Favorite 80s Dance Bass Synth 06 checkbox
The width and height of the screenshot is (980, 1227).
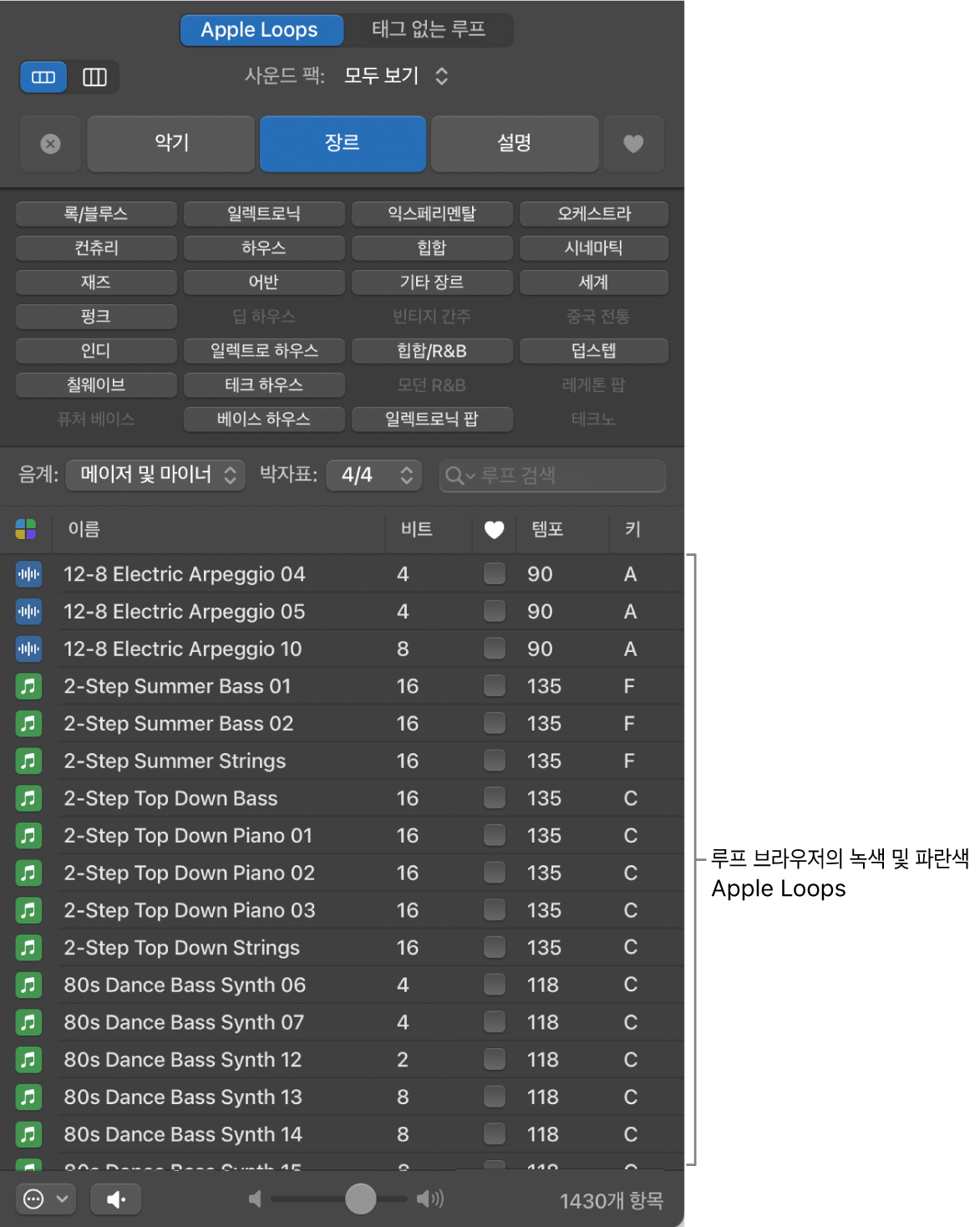495,985
